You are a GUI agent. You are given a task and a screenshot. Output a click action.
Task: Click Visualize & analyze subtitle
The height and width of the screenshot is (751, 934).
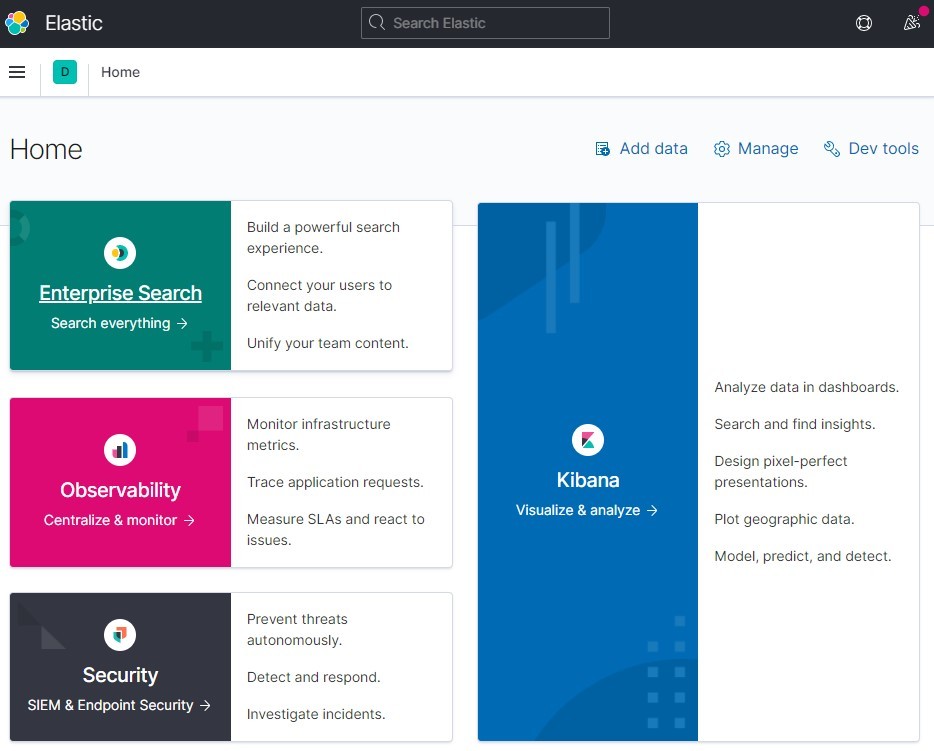(x=578, y=510)
